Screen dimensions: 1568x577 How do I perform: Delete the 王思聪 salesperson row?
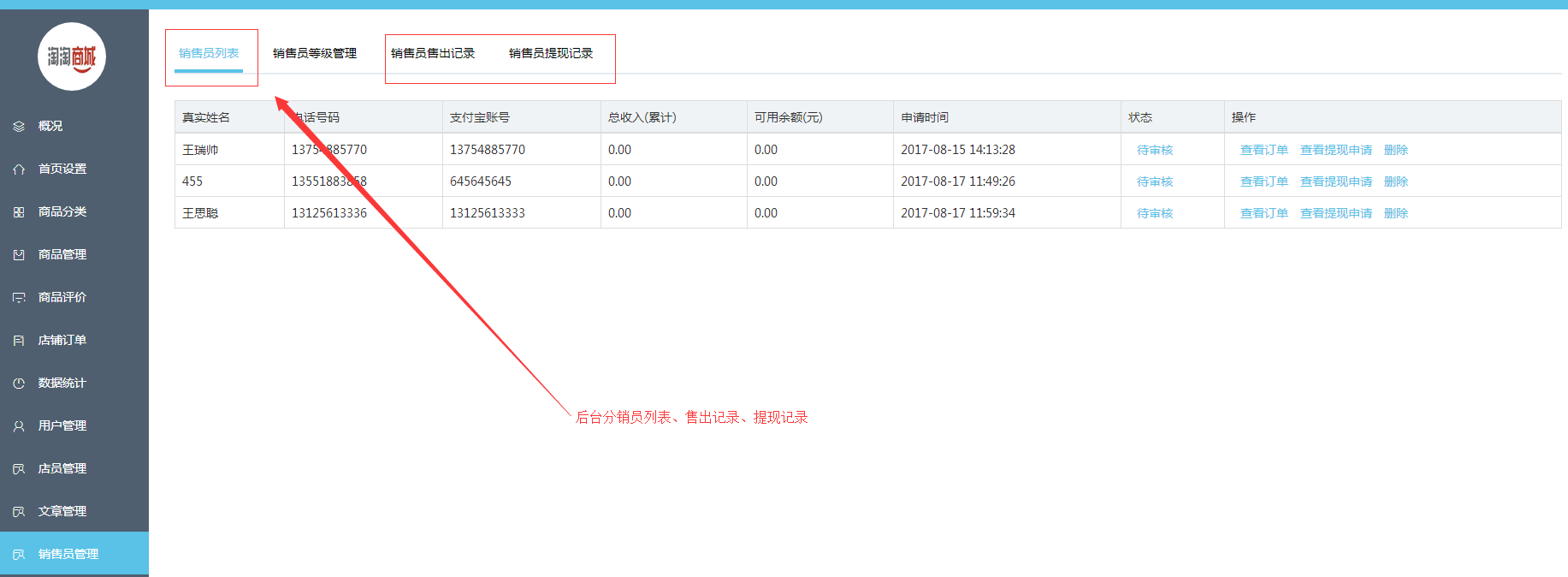[x=1396, y=213]
